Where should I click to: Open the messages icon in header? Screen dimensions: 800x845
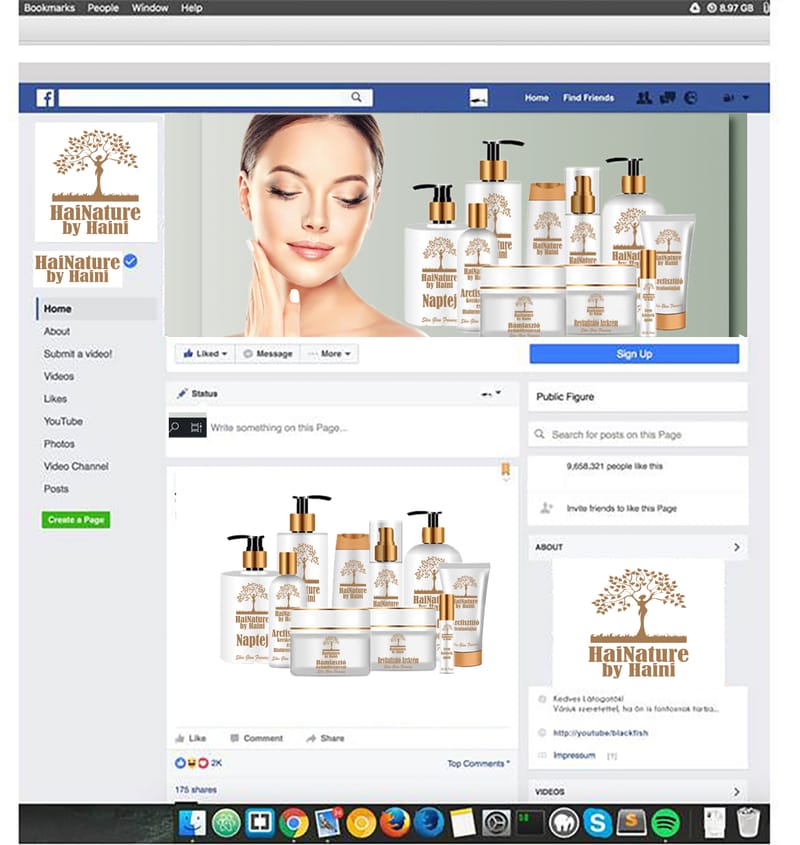click(667, 98)
